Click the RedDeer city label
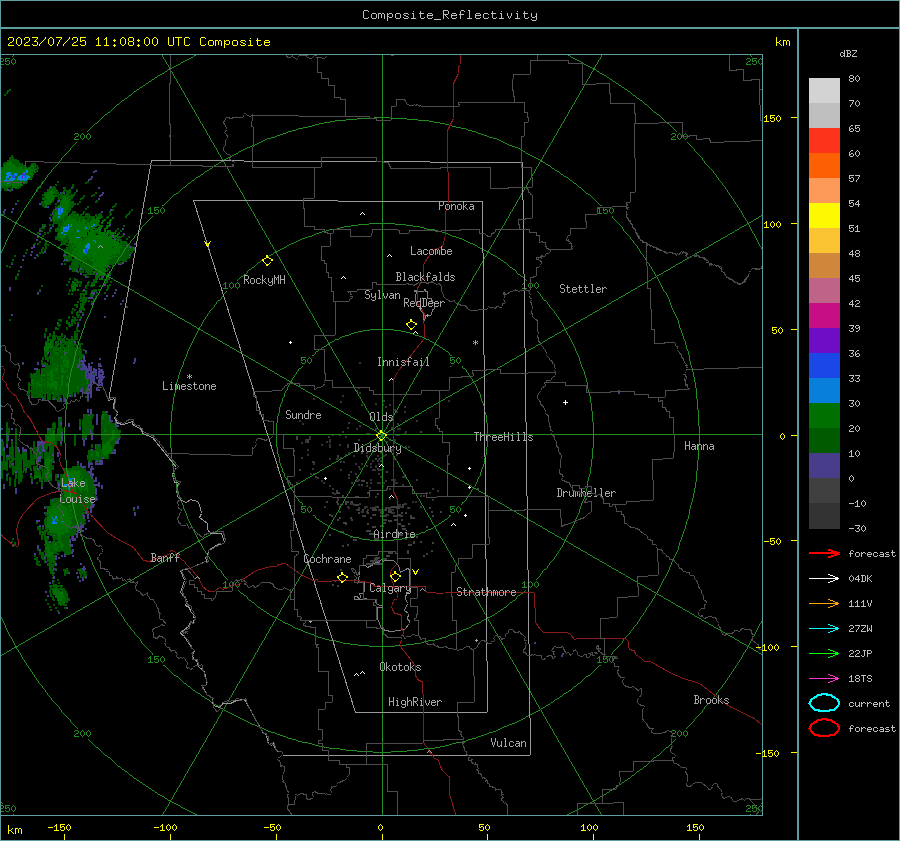 pyautogui.click(x=424, y=303)
